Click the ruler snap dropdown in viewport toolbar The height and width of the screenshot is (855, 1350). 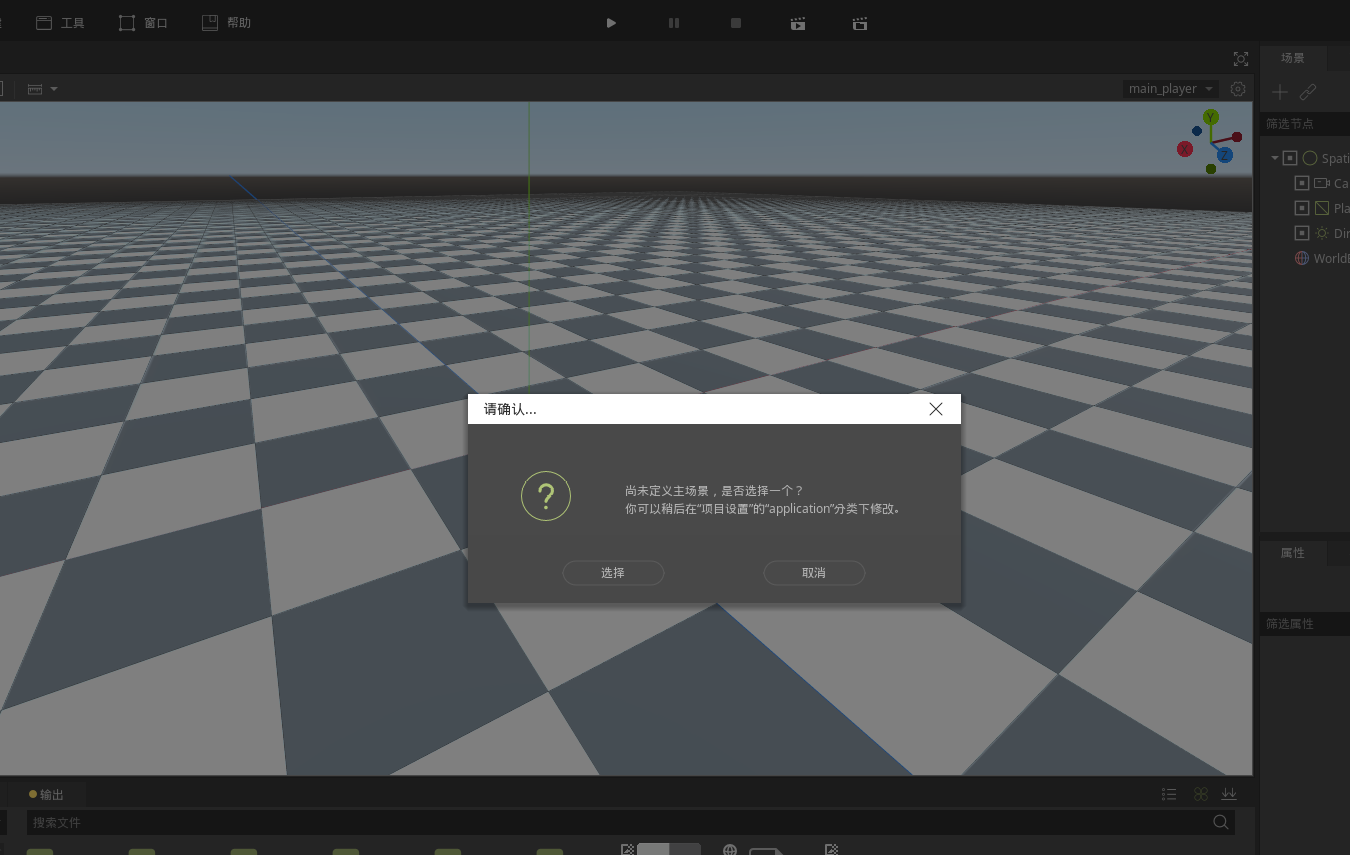(42, 89)
